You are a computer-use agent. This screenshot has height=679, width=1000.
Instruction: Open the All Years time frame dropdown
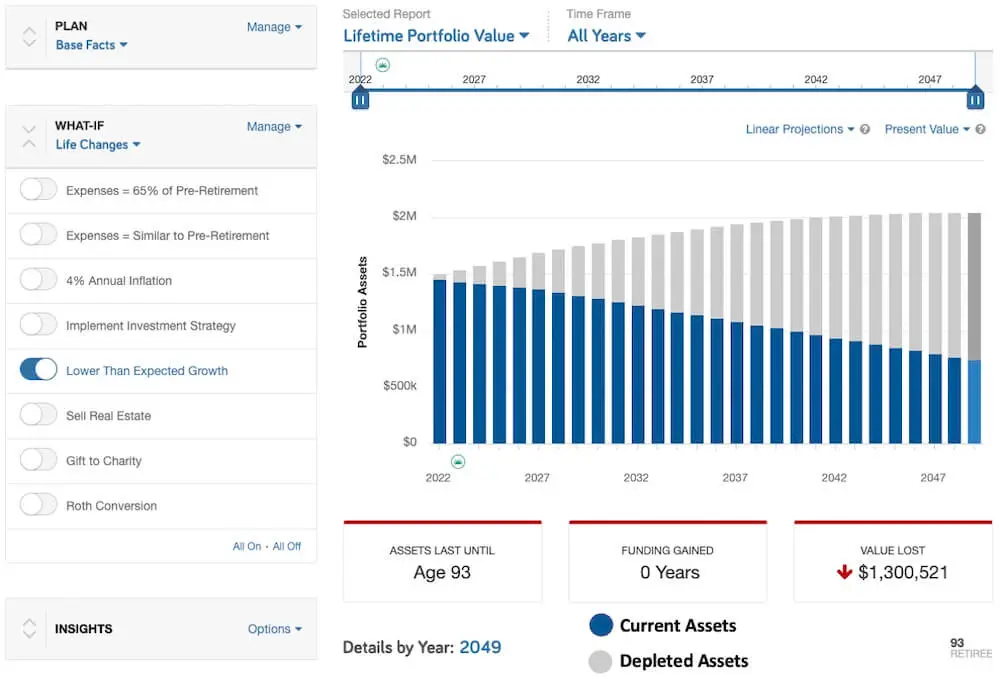tap(606, 36)
